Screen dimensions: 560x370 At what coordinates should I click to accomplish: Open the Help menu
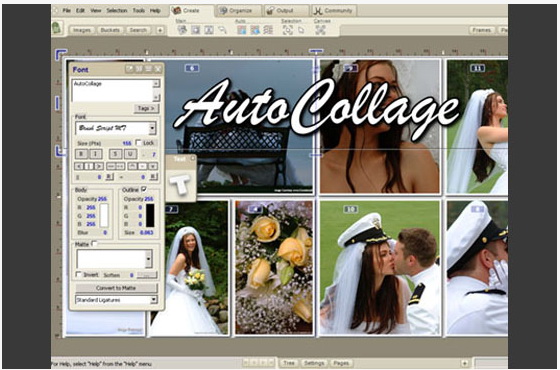click(155, 10)
